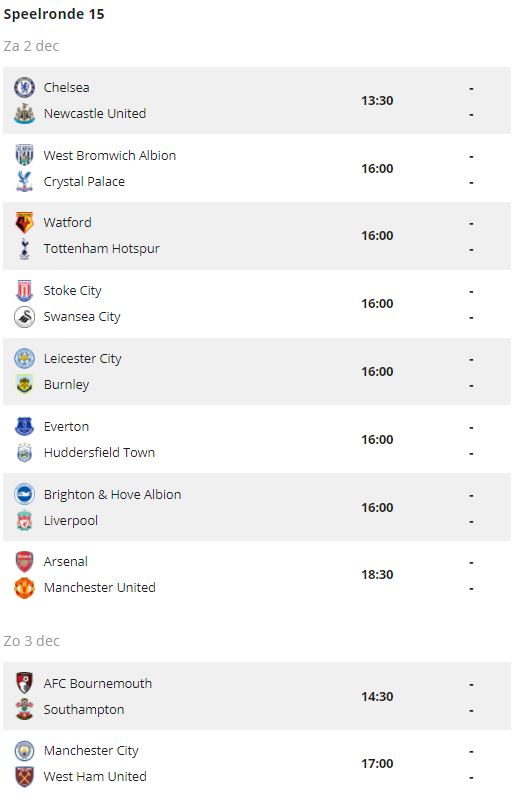Click the Tottenham Hotspur cockerel logo

24,248
